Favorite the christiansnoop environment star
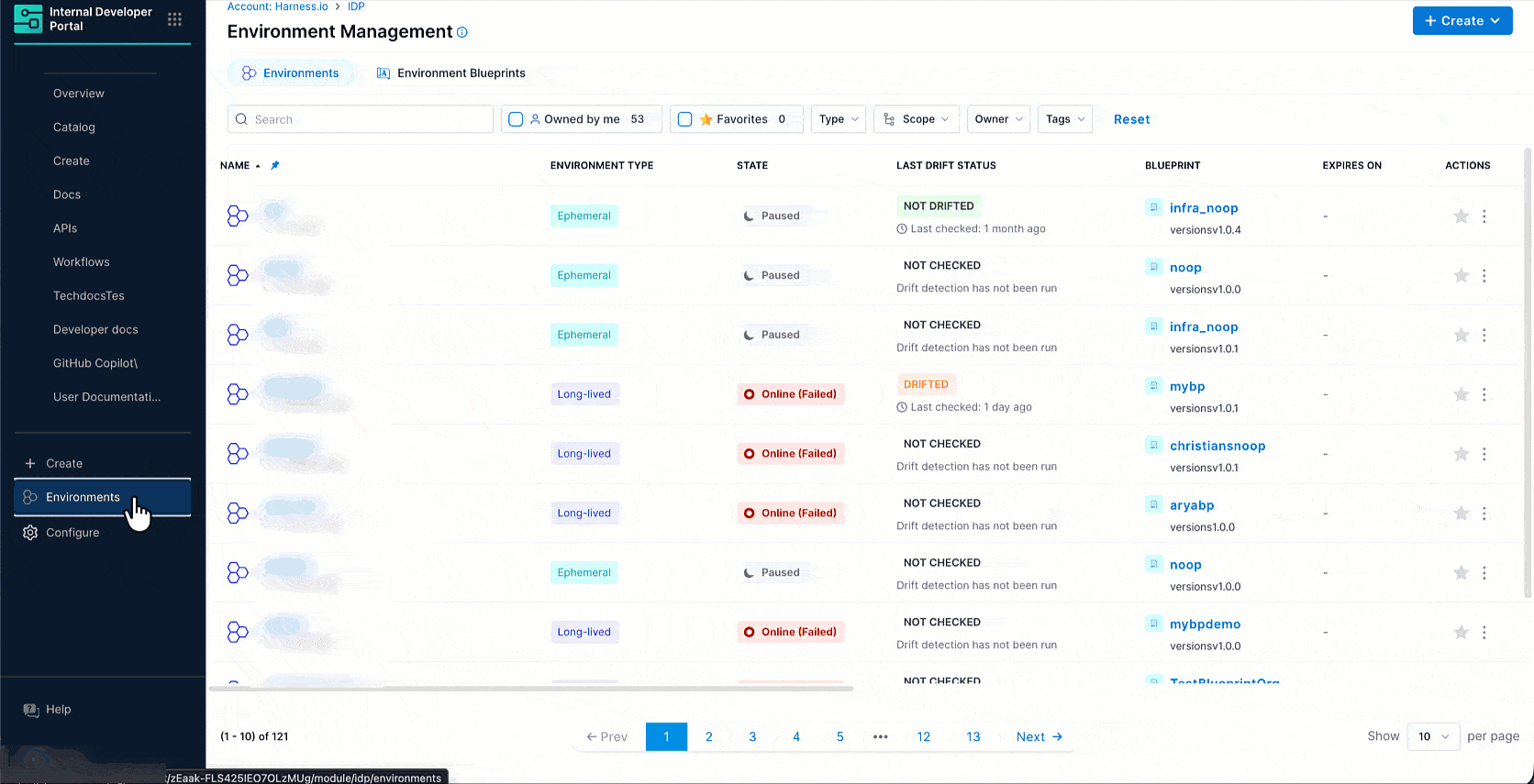Viewport: 1534px width, 784px height. pos(1462,454)
